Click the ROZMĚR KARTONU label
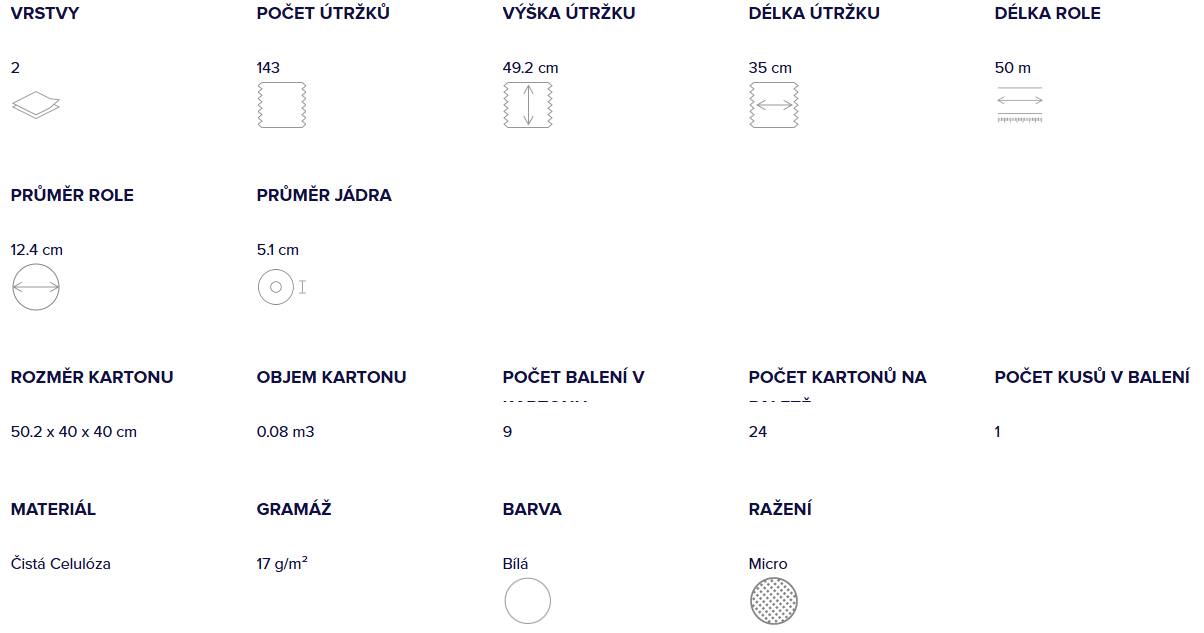 pyautogui.click(x=92, y=377)
